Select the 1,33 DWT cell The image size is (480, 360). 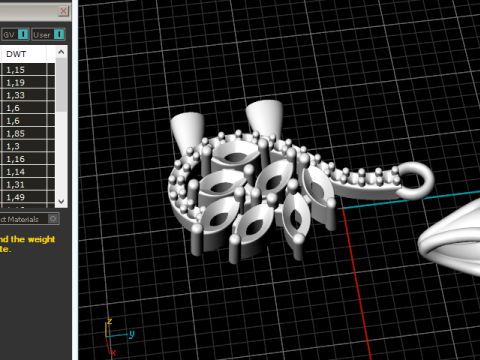[23, 95]
